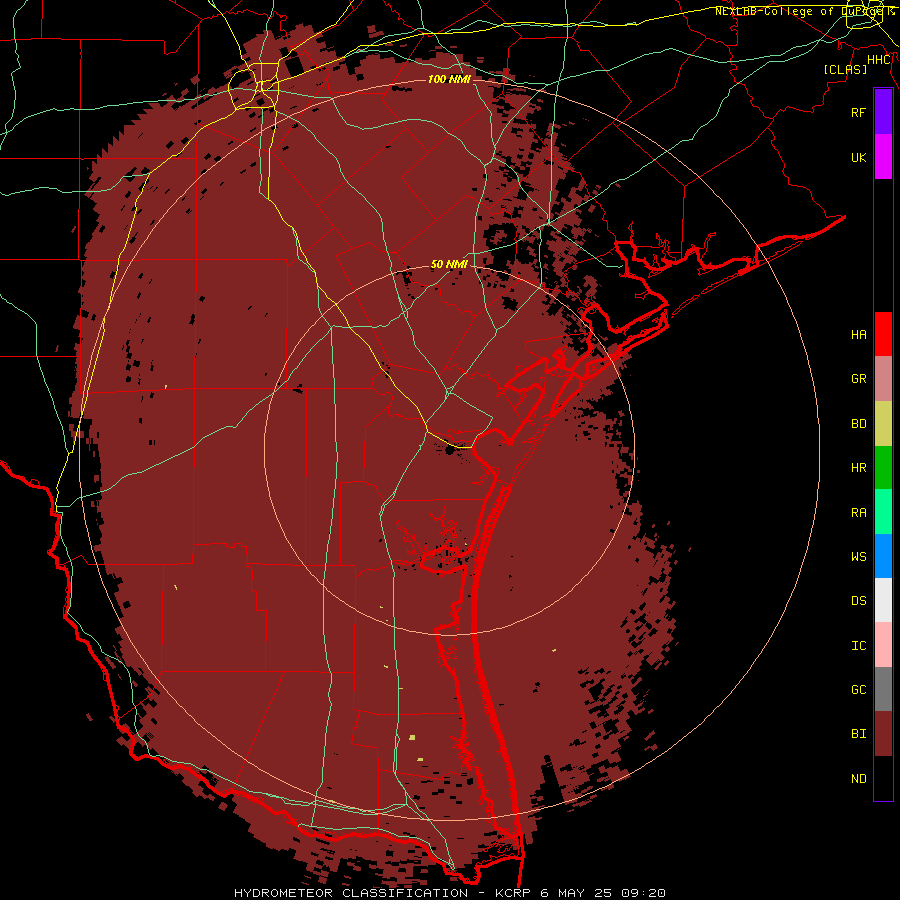Pick the HR green legend swatch
Image resolution: width=900 pixels, height=900 pixels.
coord(883,468)
